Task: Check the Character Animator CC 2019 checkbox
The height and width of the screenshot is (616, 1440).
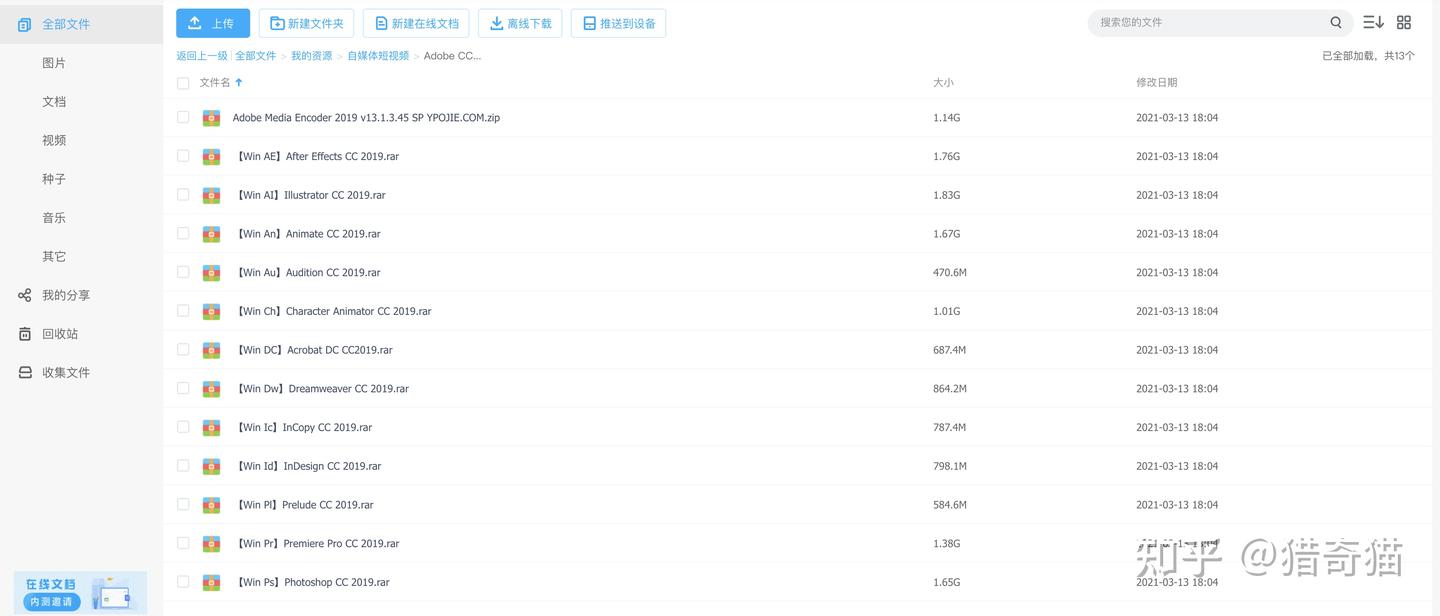Action: [x=183, y=311]
